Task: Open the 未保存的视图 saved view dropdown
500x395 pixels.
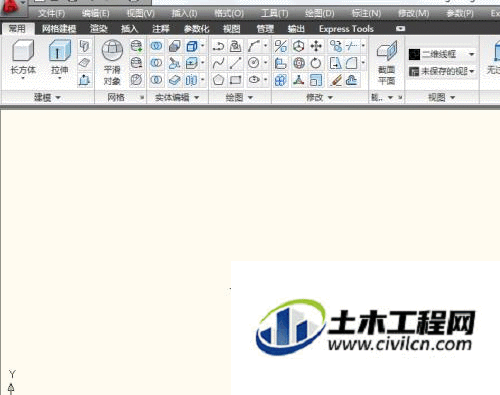Action: (442, 71)
